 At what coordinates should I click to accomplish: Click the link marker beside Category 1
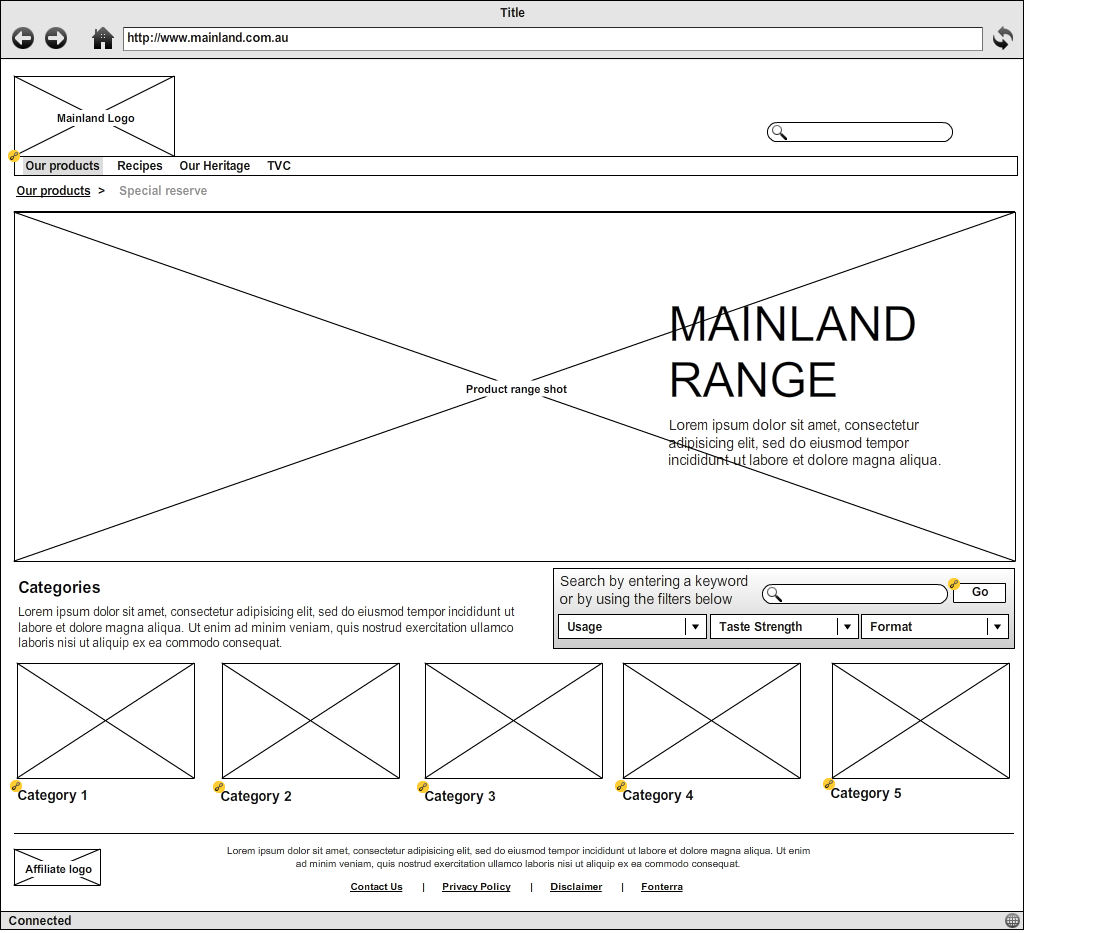15,786
